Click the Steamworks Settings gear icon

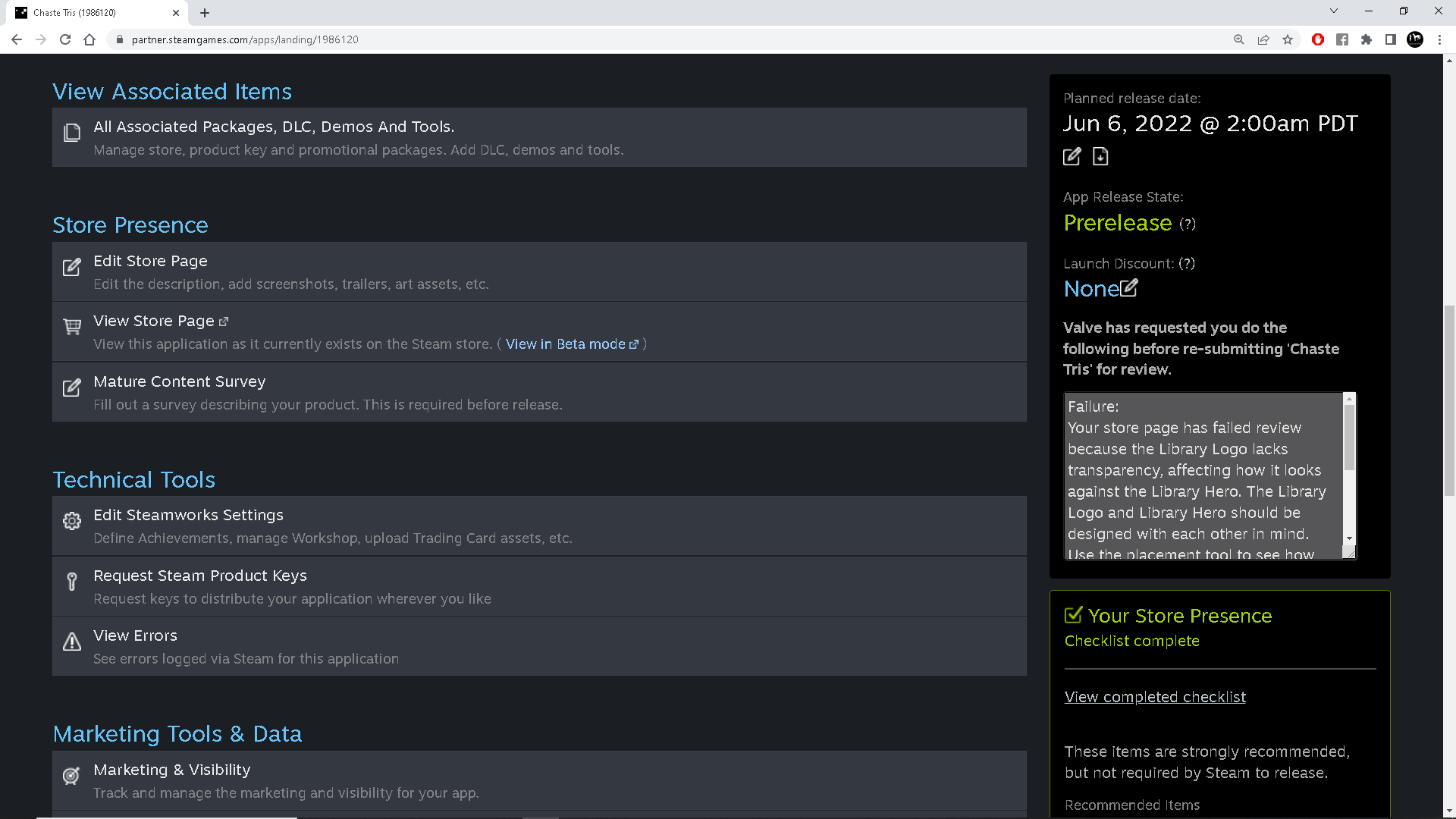[x=72, y=521]
